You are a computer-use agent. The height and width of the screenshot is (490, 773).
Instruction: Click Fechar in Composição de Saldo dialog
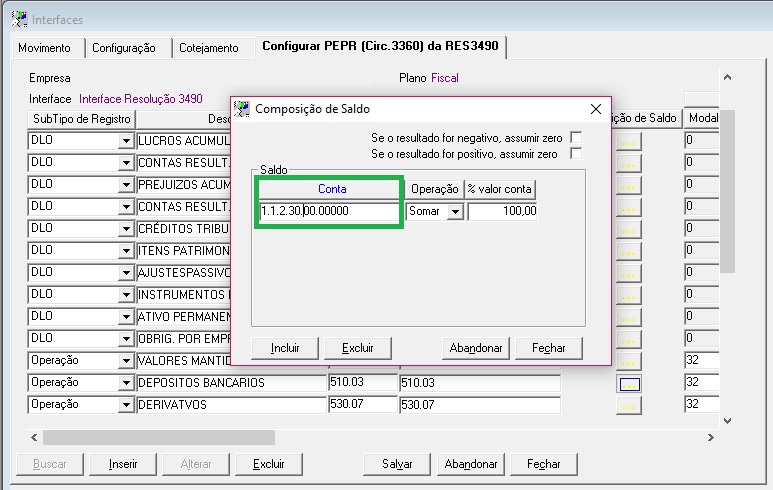point(549,348)
